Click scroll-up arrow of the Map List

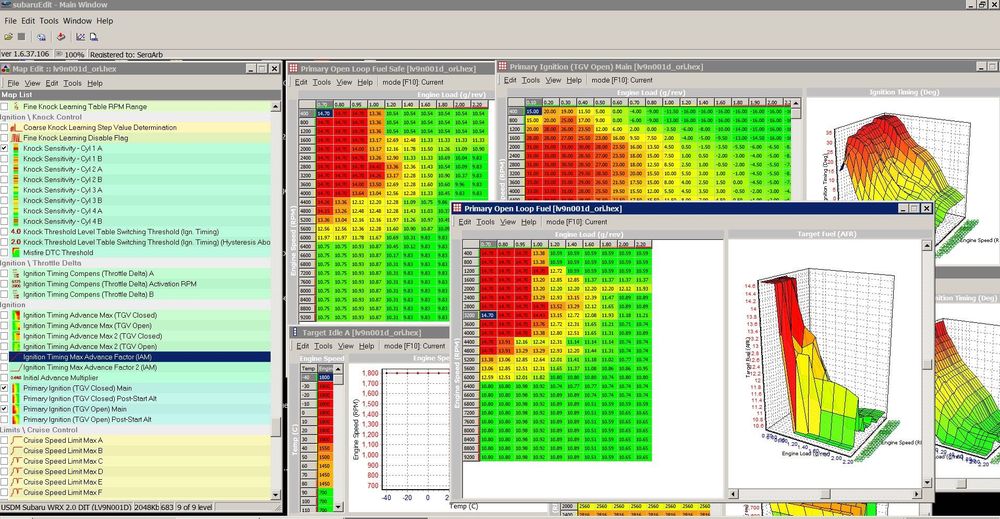(276, 106)
